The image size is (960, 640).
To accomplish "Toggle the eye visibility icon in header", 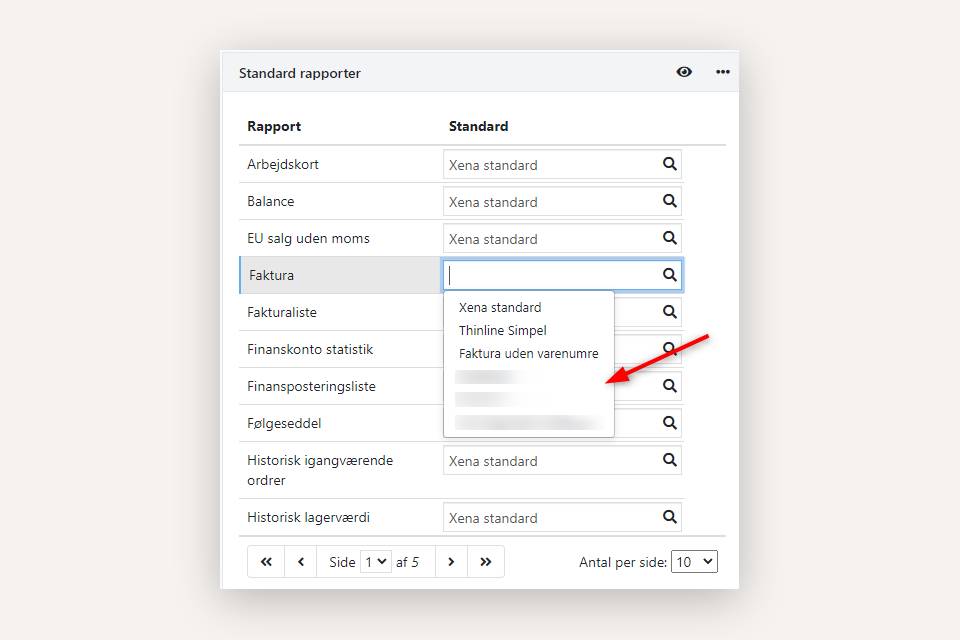I will coord(684,72).
